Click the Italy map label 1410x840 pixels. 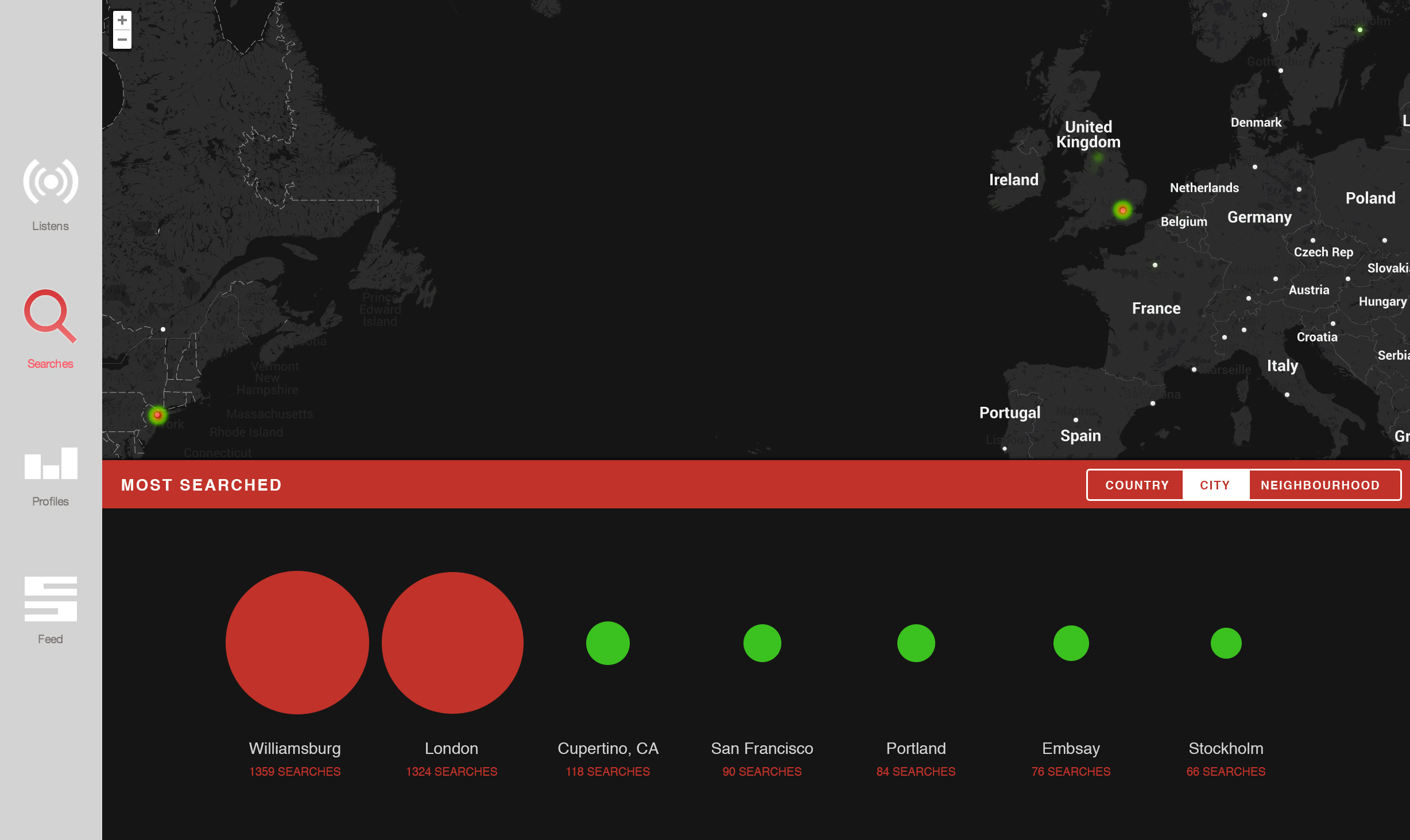(1283, 366)
